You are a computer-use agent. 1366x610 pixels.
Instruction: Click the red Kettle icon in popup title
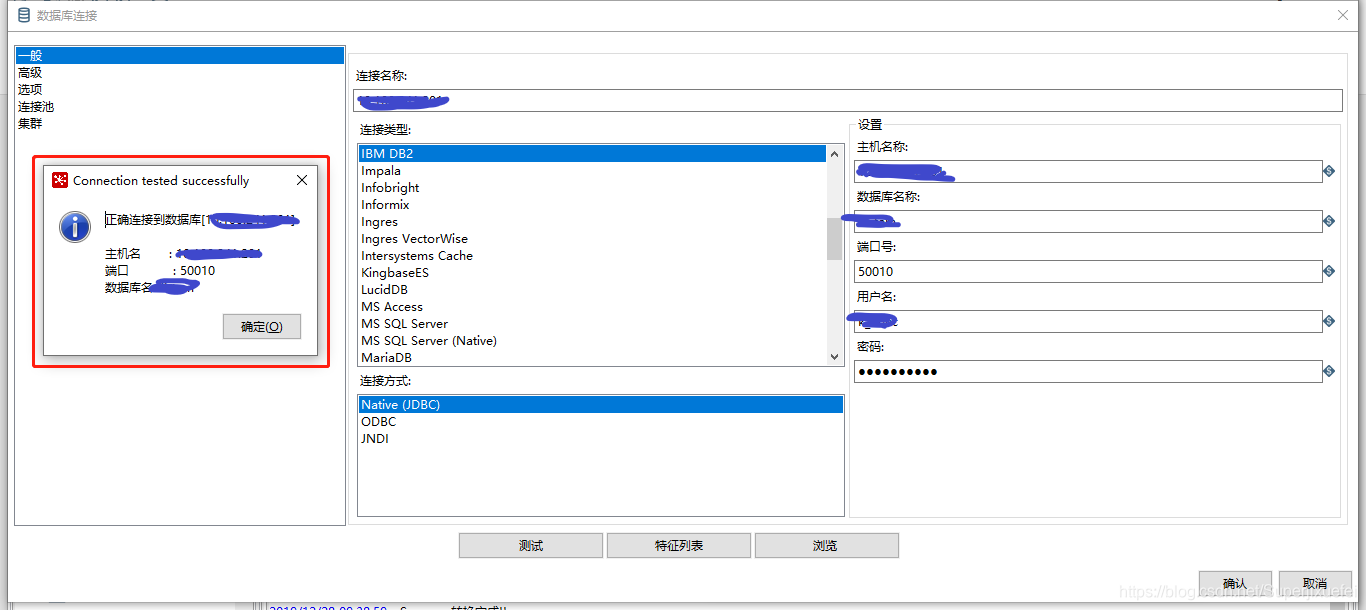60,180
